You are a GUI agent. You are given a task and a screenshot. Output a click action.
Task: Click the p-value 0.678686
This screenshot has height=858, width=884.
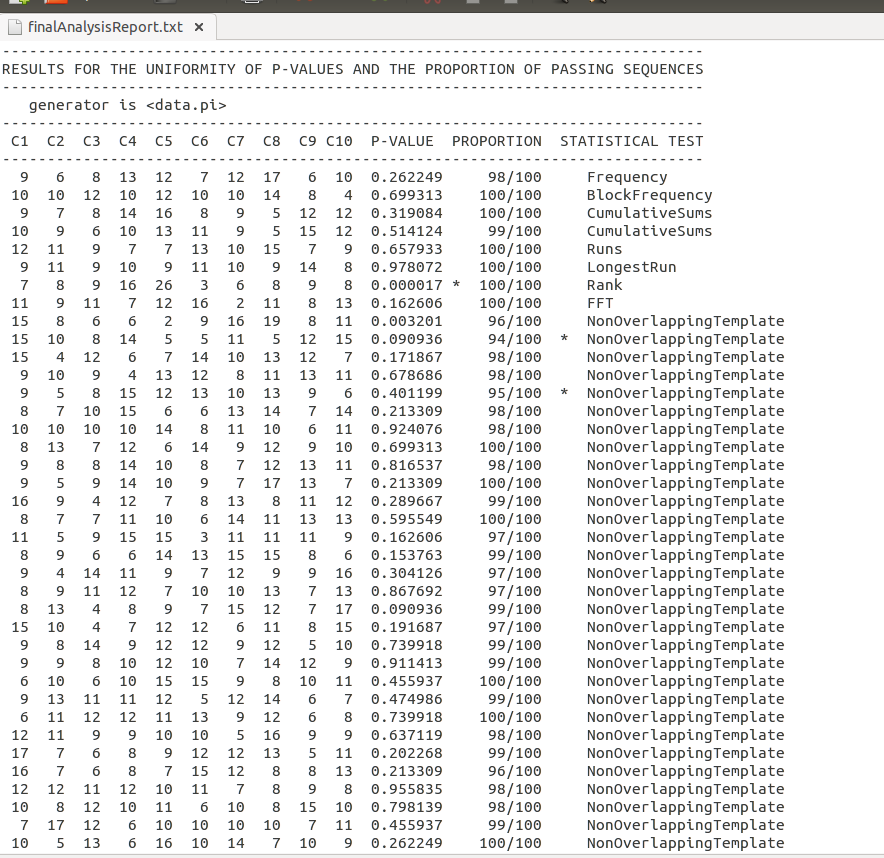pos(406,375)
